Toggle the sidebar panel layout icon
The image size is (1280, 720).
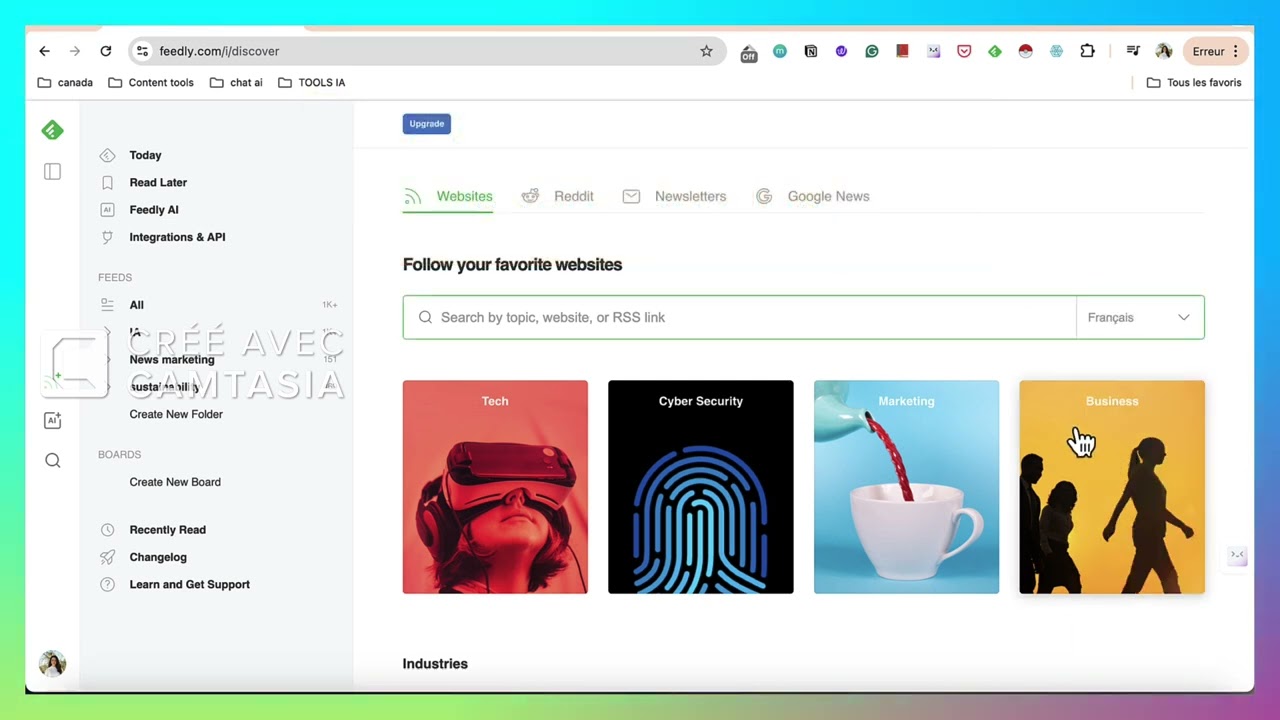tap(52, 172)
